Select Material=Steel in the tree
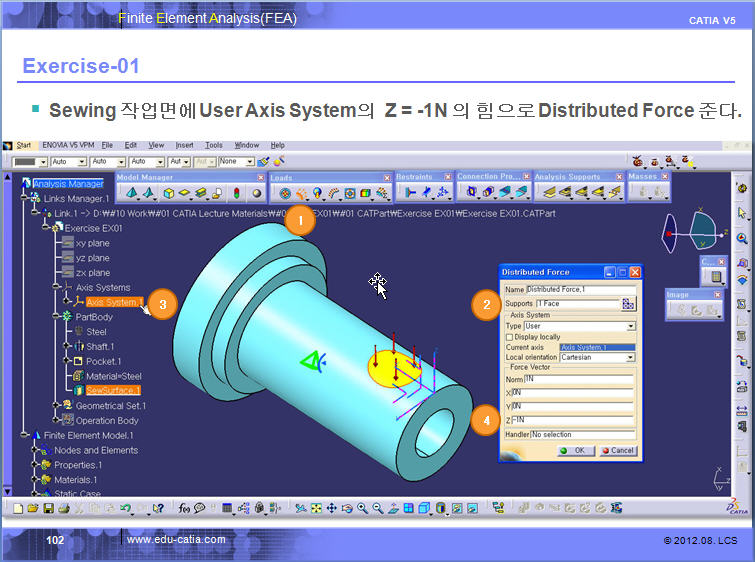The image size is (755, 562). tap(114, 376)
